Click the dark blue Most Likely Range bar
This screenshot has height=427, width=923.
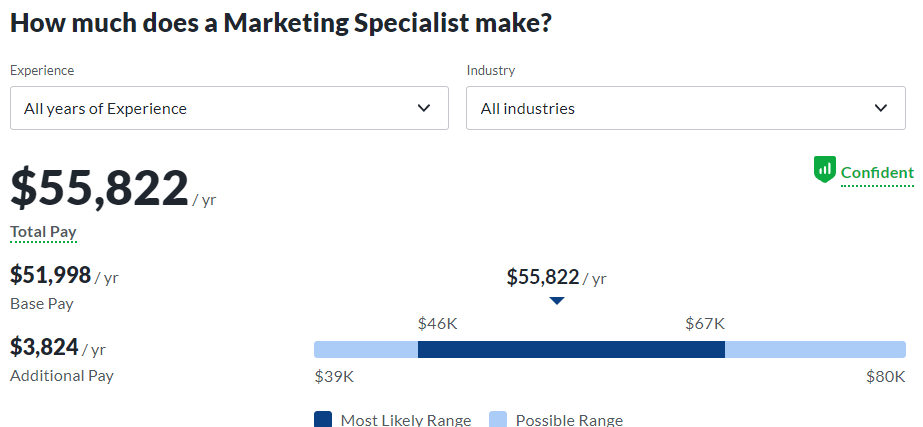coord(571,349)
